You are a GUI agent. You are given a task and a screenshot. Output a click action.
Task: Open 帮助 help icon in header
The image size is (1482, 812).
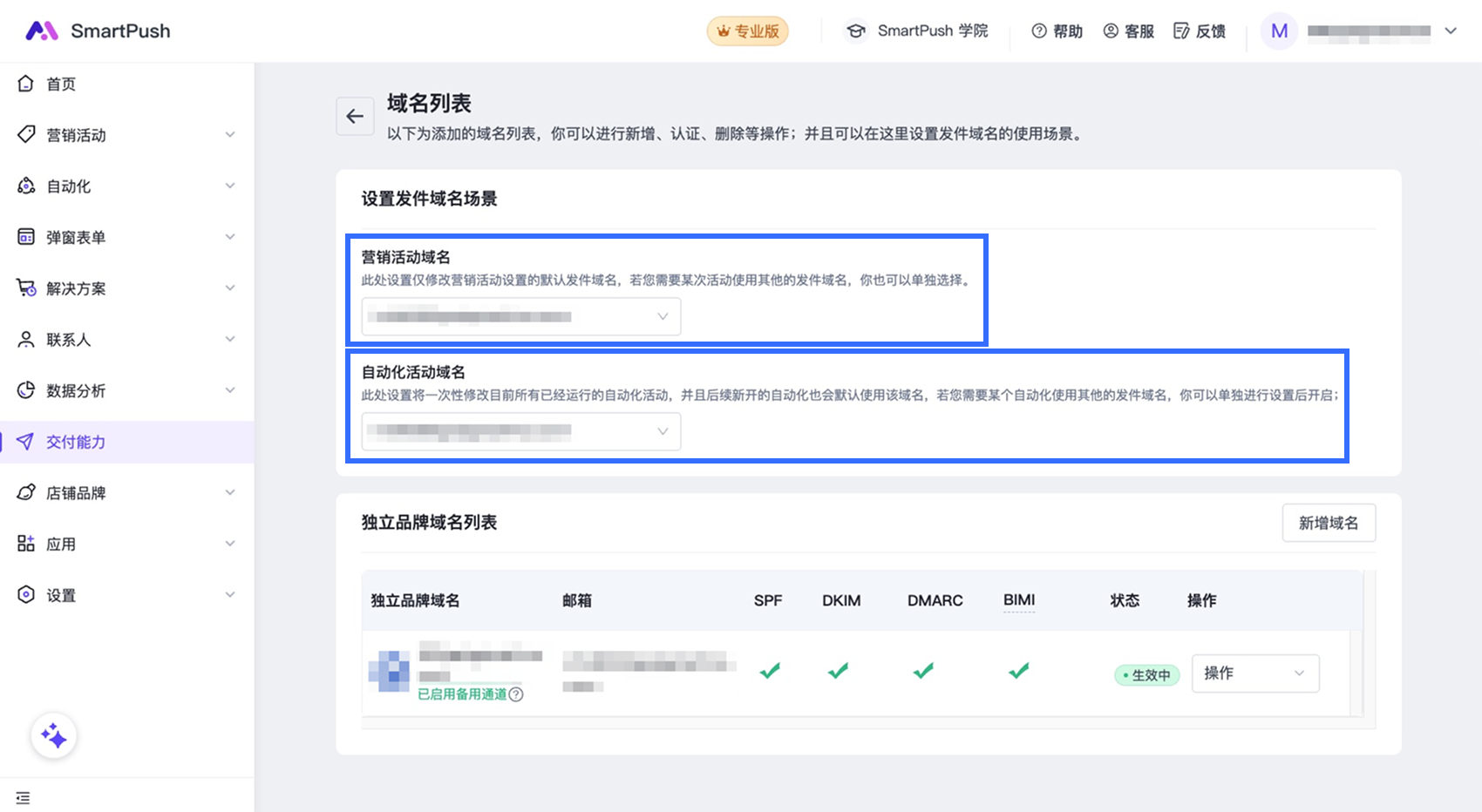[x=1038, y=31]
